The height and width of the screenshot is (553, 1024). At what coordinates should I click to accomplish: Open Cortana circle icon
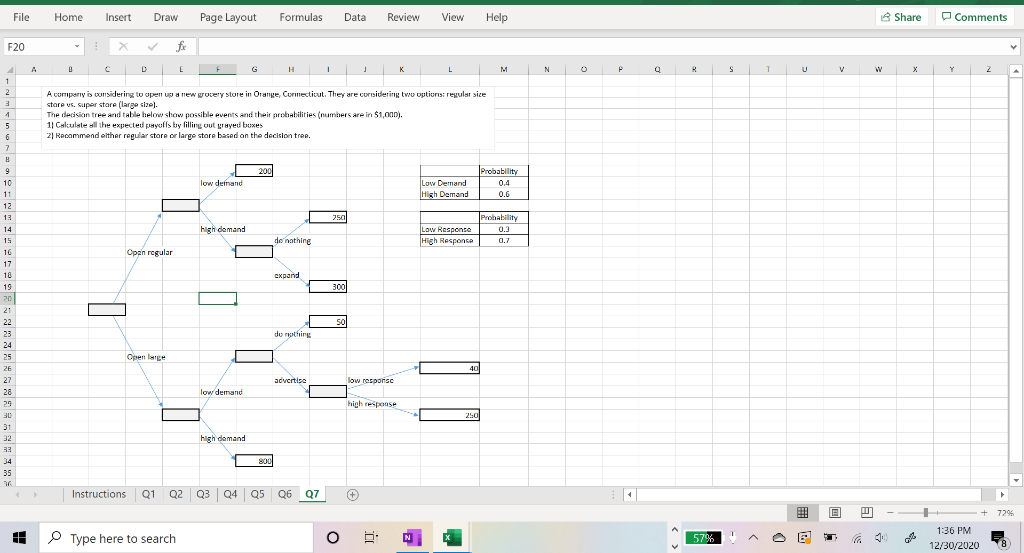332,538
